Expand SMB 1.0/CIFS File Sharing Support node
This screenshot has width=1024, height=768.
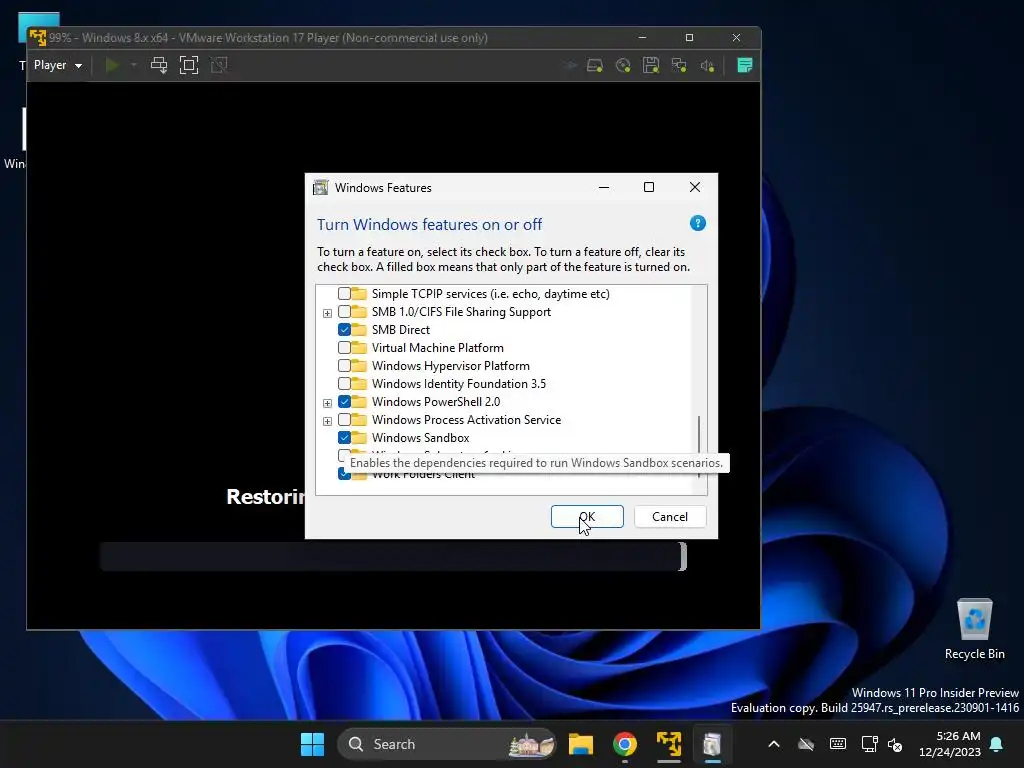(327, 313)
